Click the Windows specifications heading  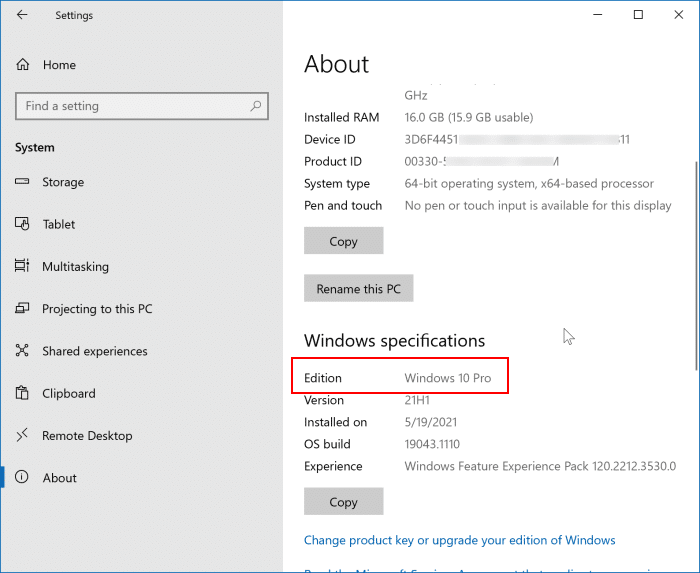pyautogui.click(x=394, y=340)
